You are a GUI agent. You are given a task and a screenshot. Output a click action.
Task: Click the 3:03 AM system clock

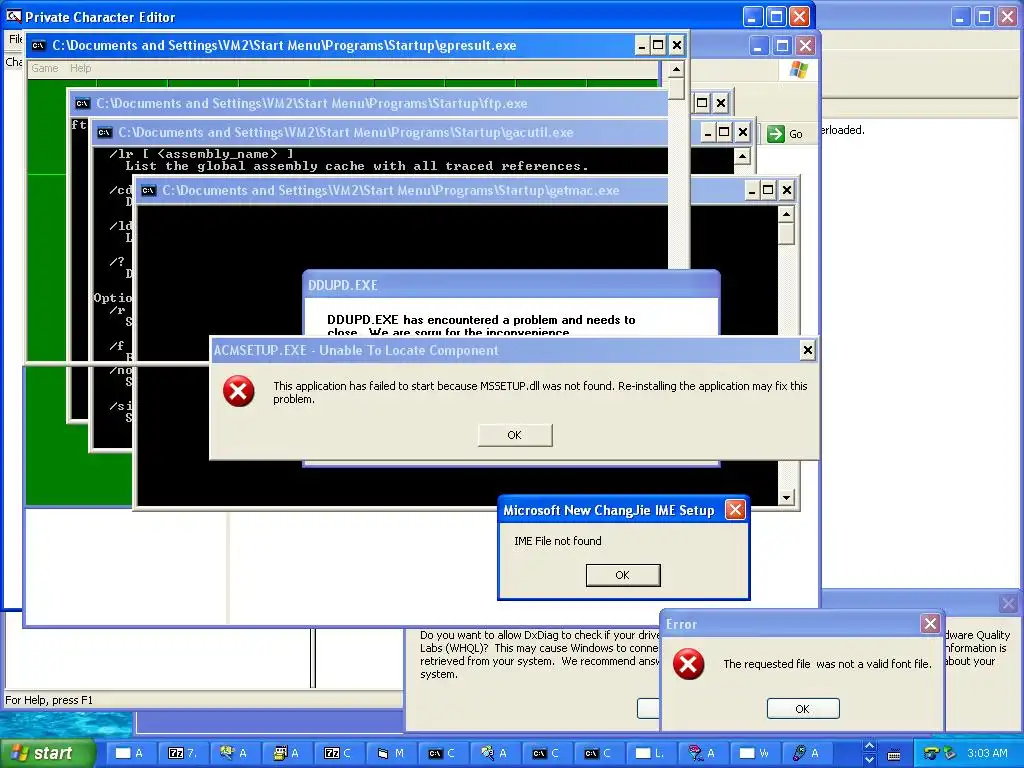click(x=987, y=753)
